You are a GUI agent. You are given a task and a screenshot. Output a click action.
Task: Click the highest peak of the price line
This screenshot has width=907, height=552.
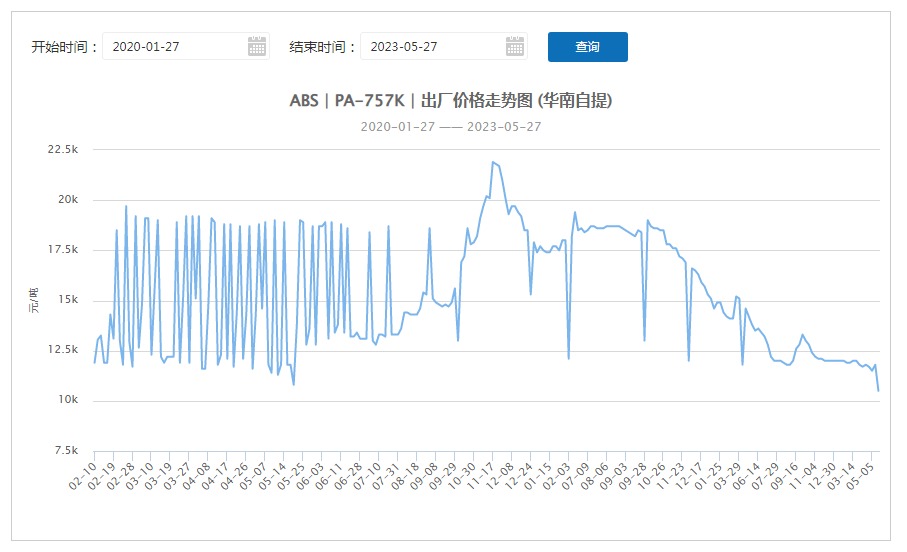[x=493, y=162]
